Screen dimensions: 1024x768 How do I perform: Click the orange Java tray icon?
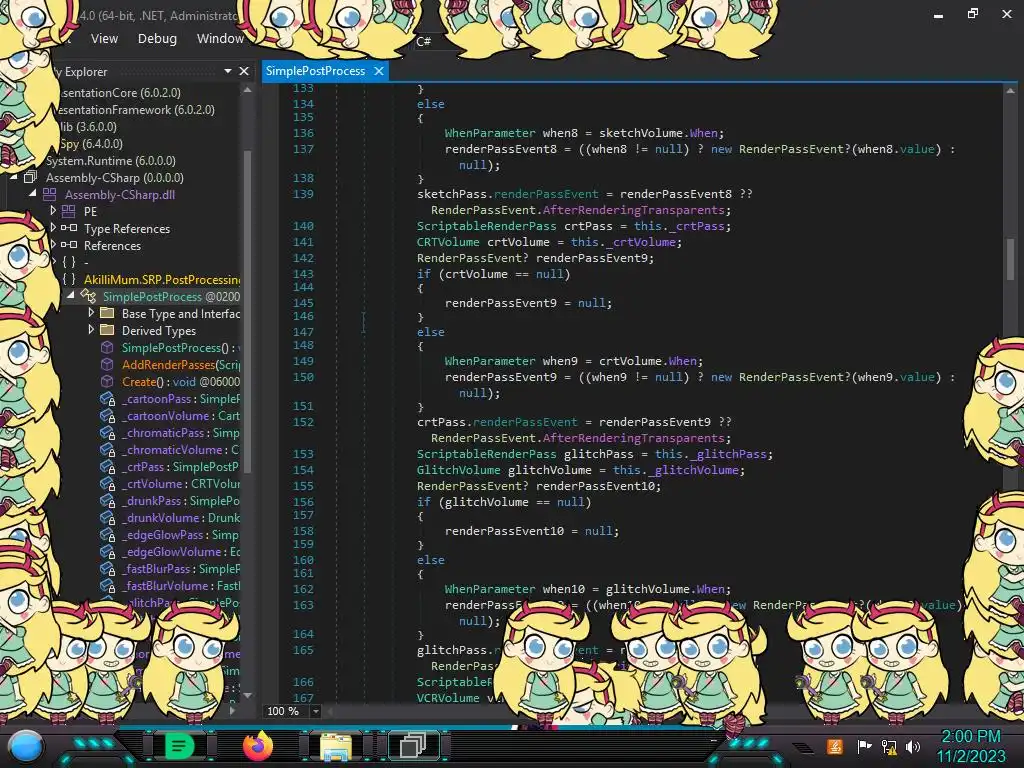835,746
